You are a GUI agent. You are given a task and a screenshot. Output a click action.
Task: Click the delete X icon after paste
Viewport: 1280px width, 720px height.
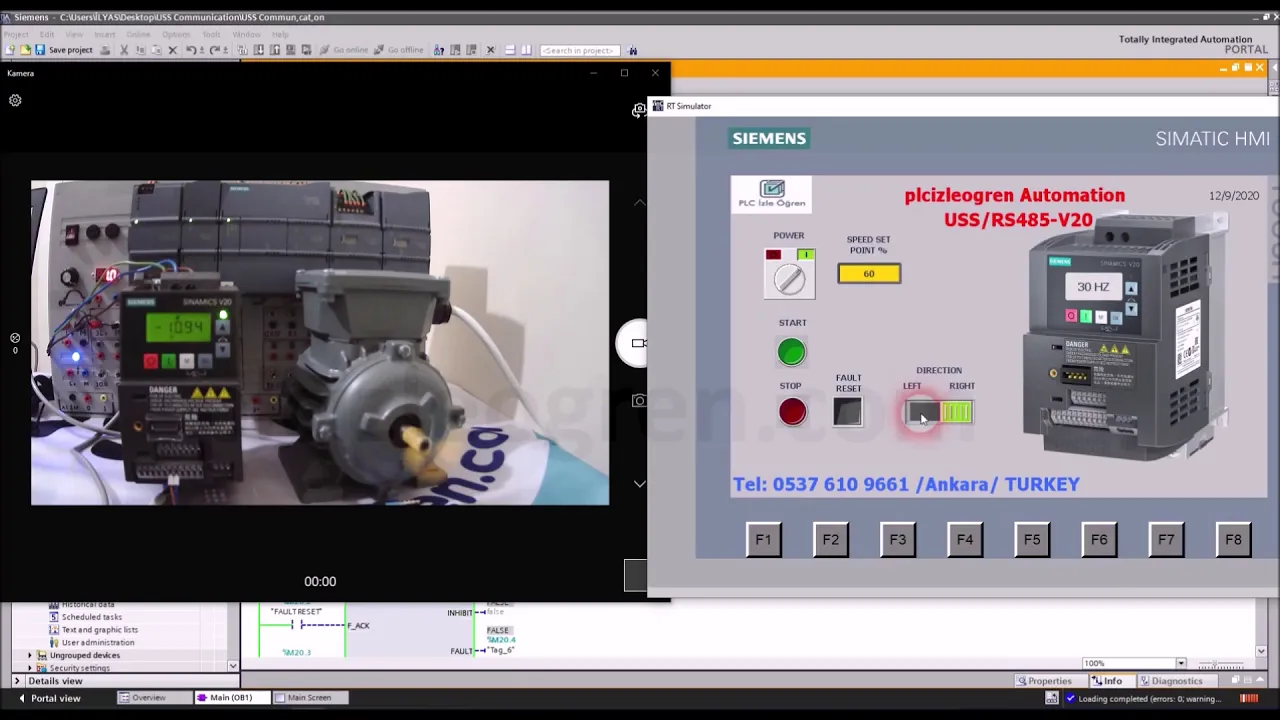[172, 50]
